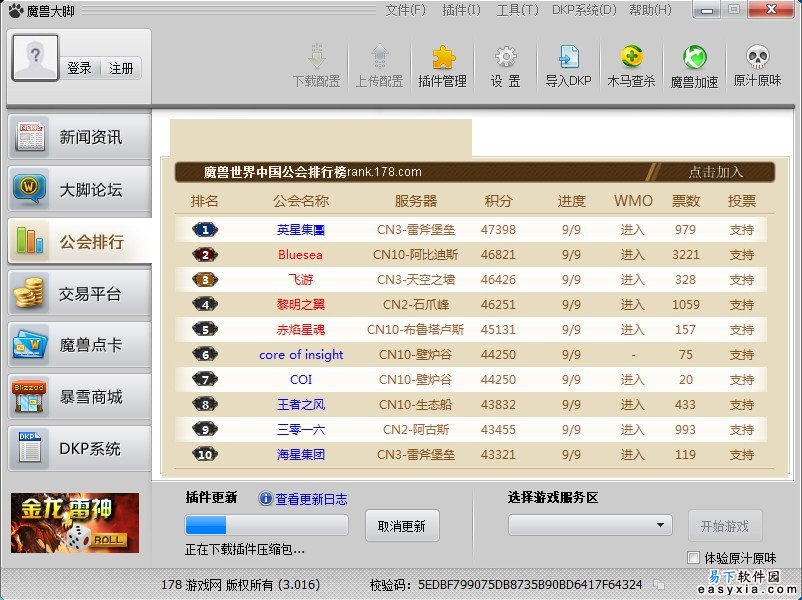This screenshot has height=600, width=802.
Task: Open guild 赤焰星魂 link
Action: tap(301, 330)
